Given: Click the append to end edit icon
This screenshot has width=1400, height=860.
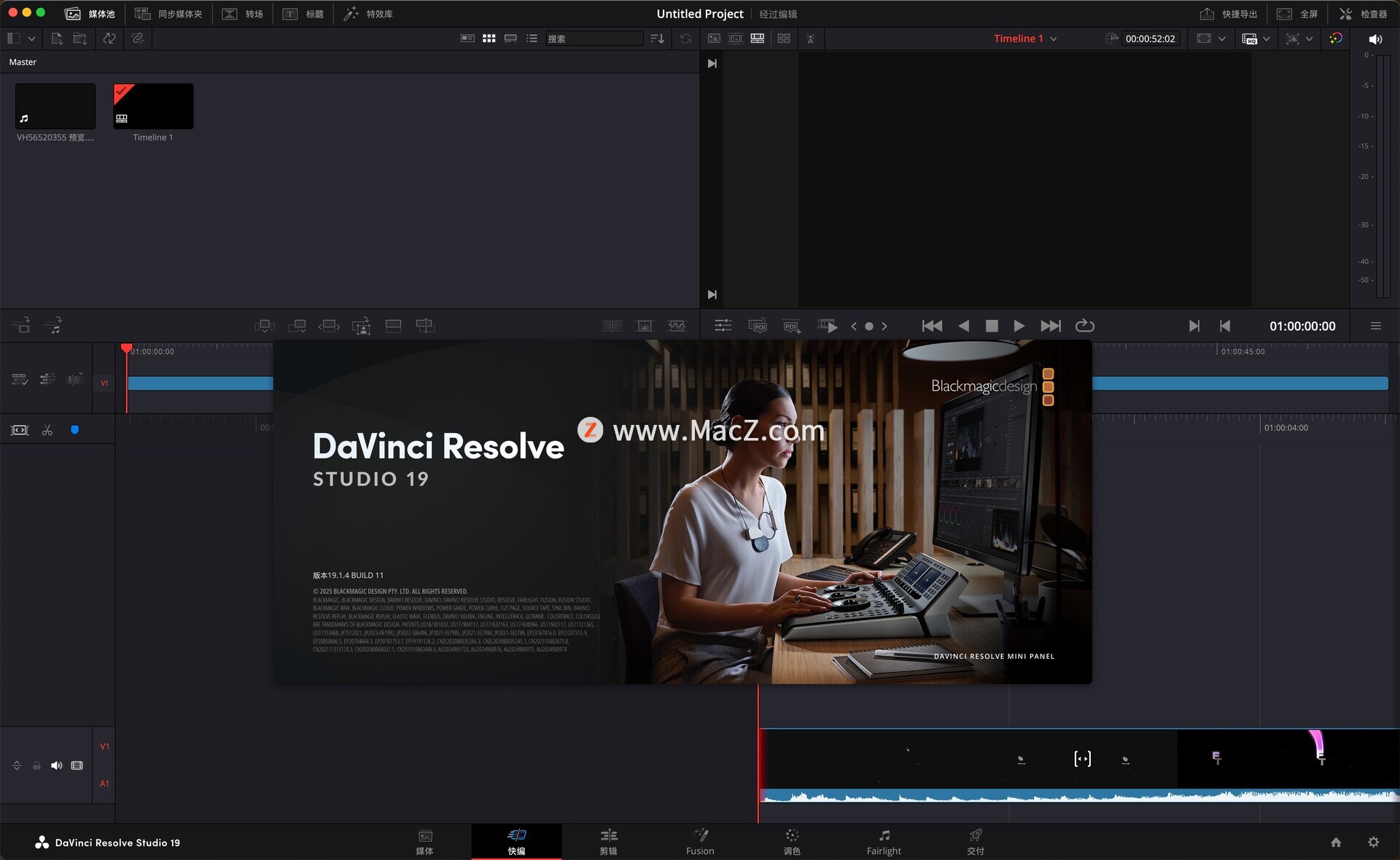Looking at the screenshot, I should click(297, 326).
